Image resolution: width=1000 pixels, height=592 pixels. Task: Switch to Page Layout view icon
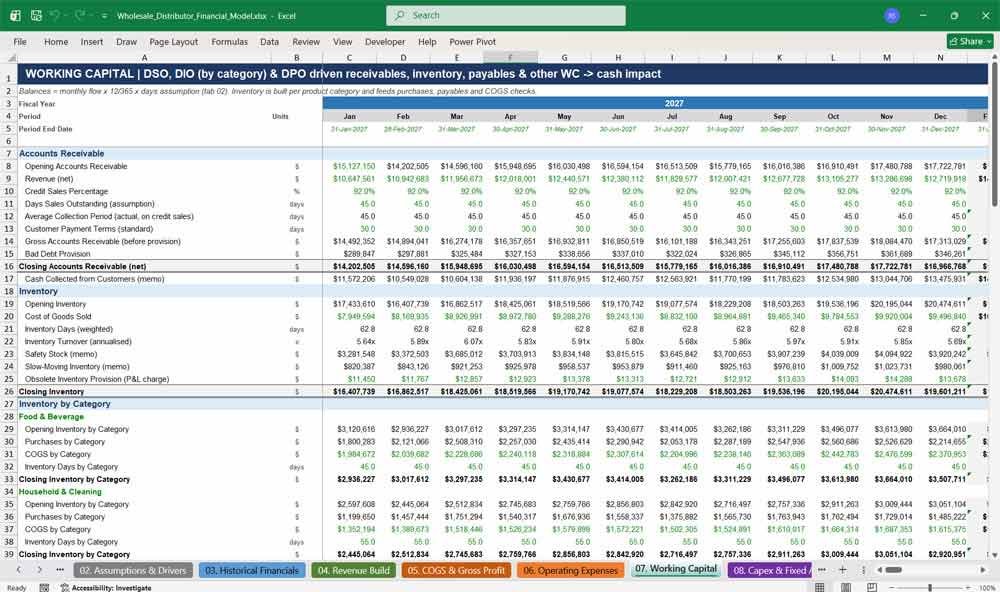846,587
